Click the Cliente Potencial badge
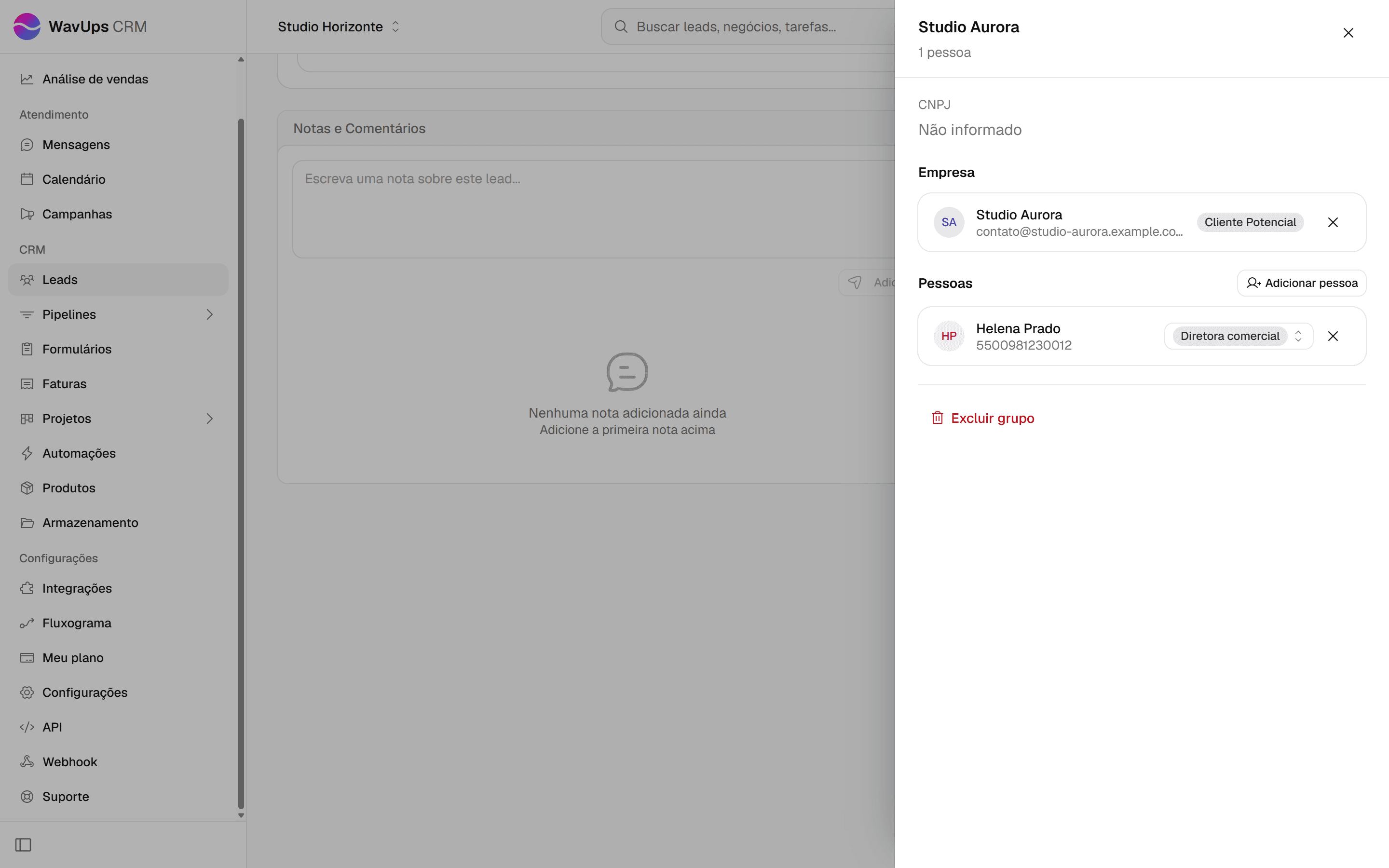The height and width of the screenshot is (868, 1389). (1250, 222)
